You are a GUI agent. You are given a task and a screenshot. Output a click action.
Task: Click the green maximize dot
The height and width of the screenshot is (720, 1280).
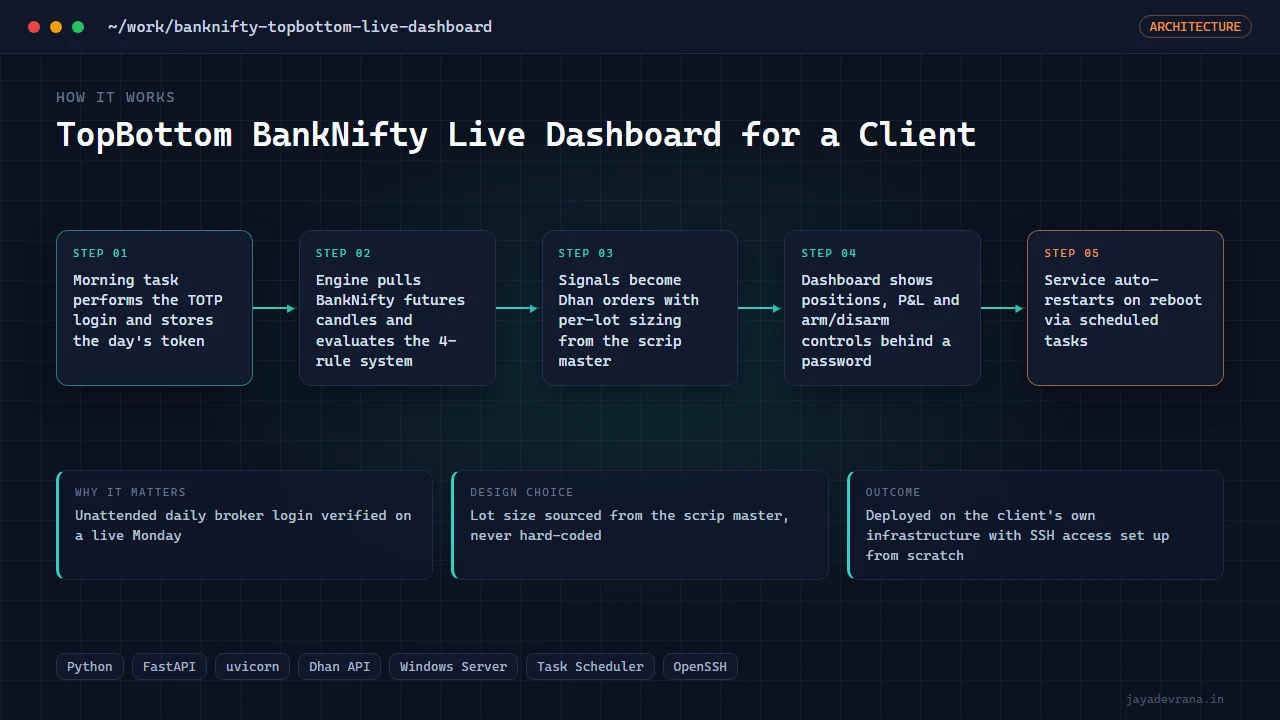[x=78, y=27]
